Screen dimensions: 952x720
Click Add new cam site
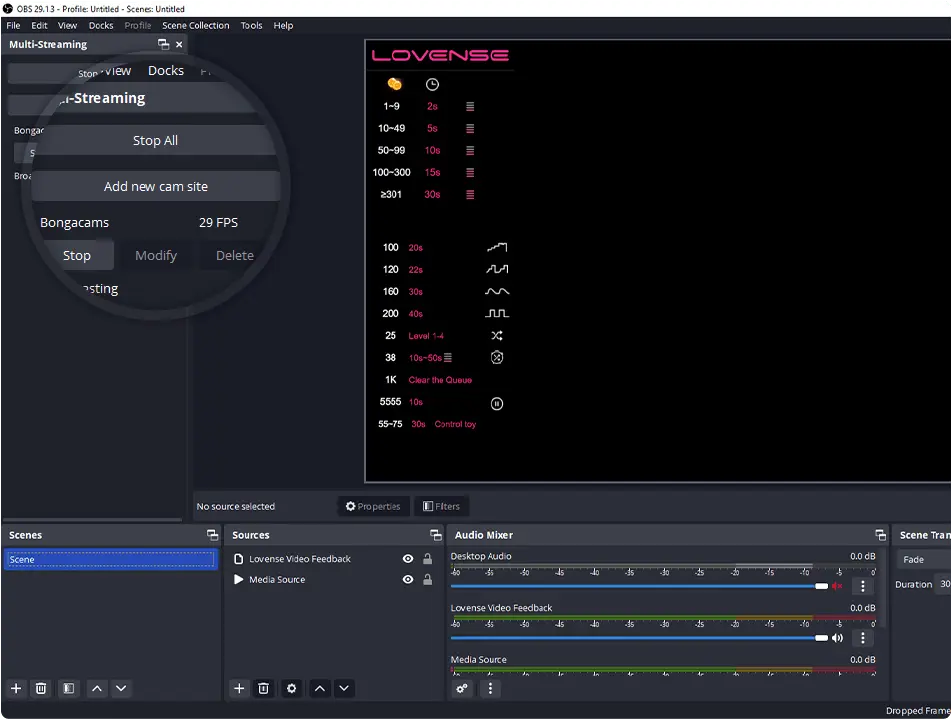155,186
